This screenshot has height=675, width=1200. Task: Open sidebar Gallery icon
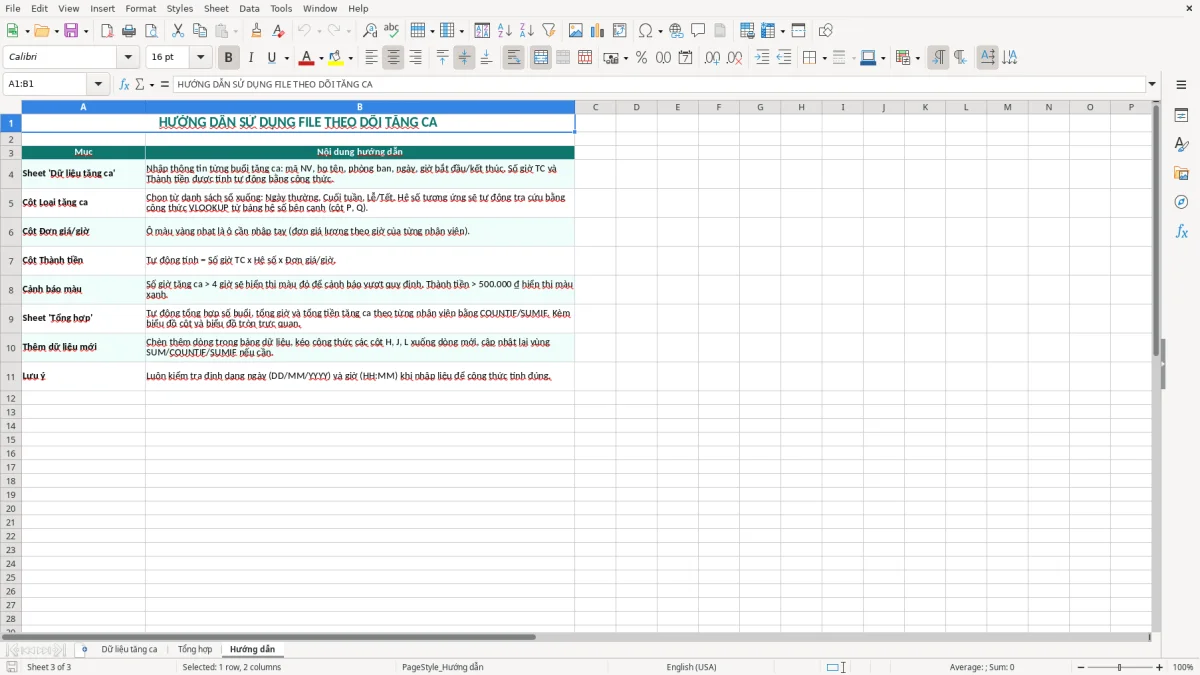pyautogui.click(x=1181, y=173)
